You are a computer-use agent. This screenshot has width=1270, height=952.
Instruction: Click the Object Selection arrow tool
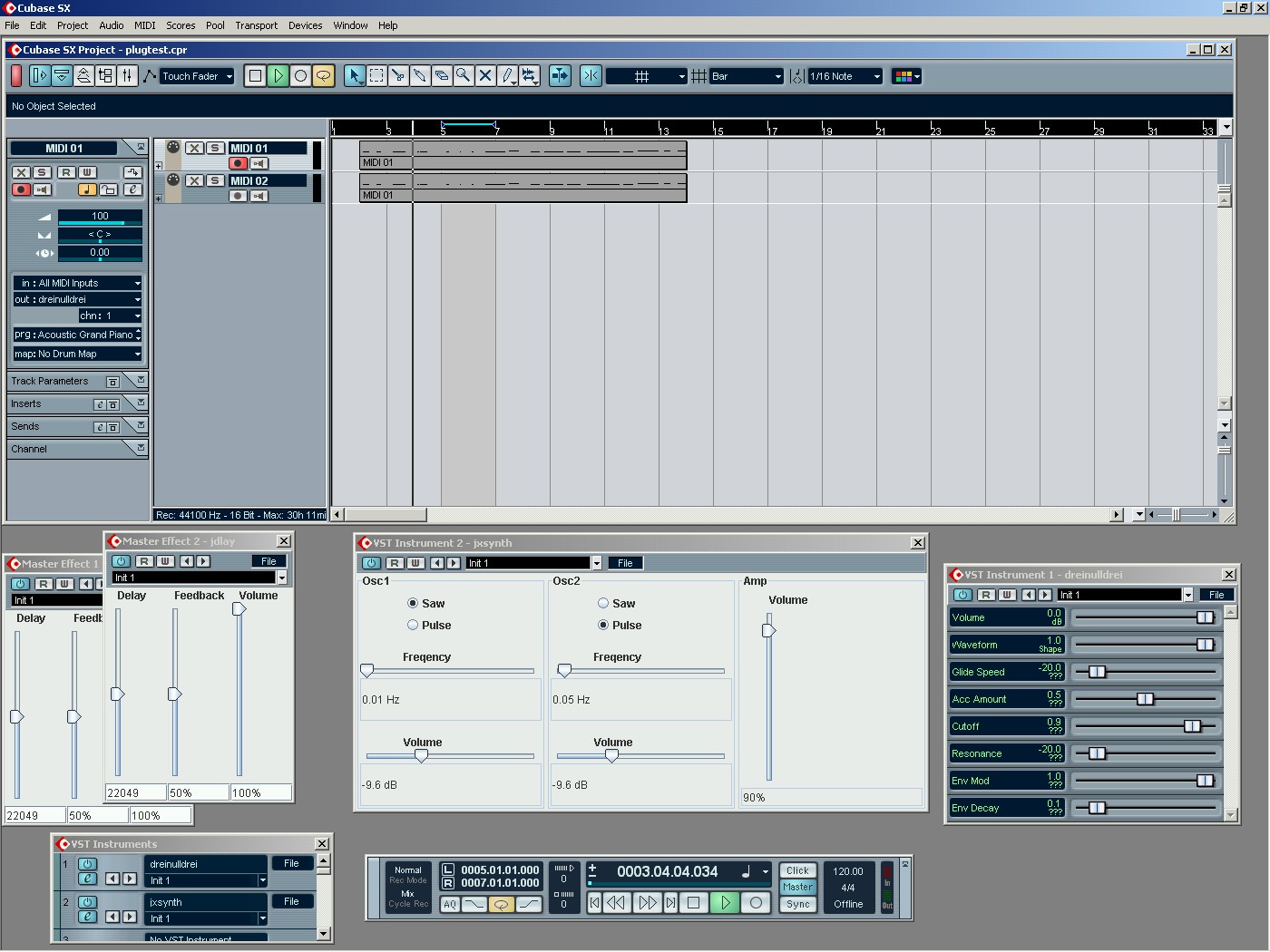pos(355,76)
